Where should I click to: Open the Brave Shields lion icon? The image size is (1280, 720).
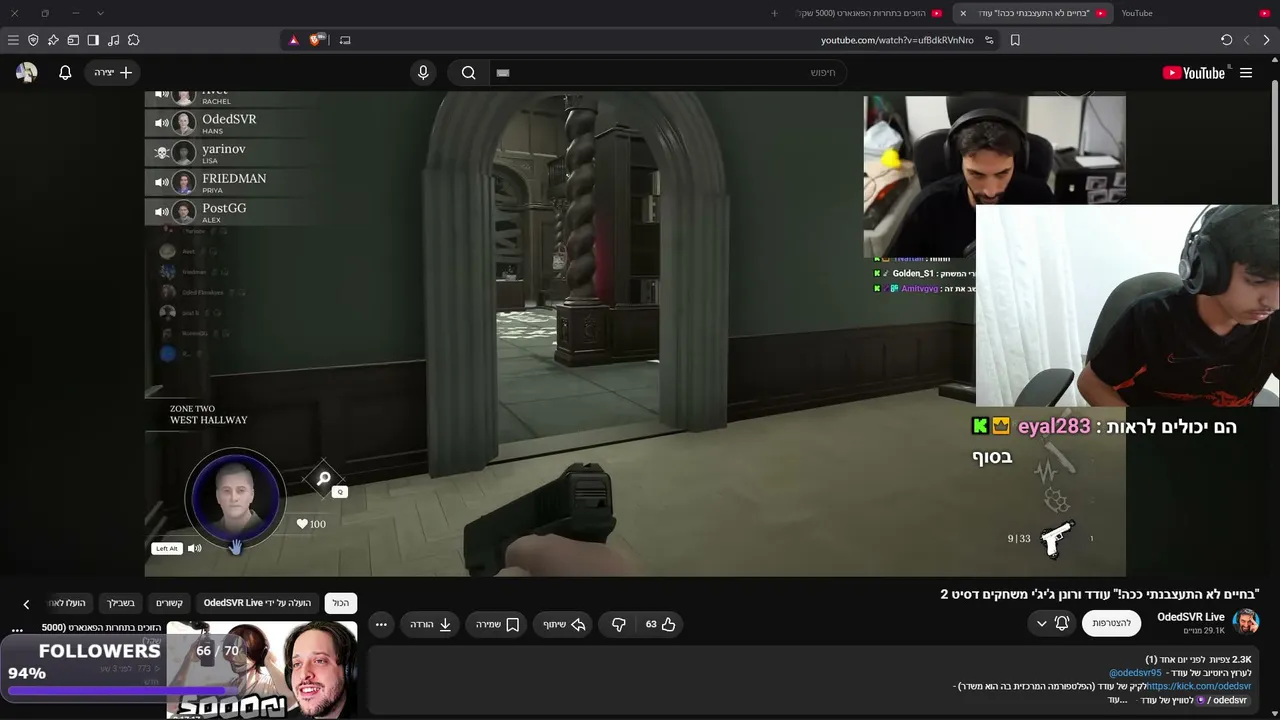pyautogui.click(x=316, y=40)
